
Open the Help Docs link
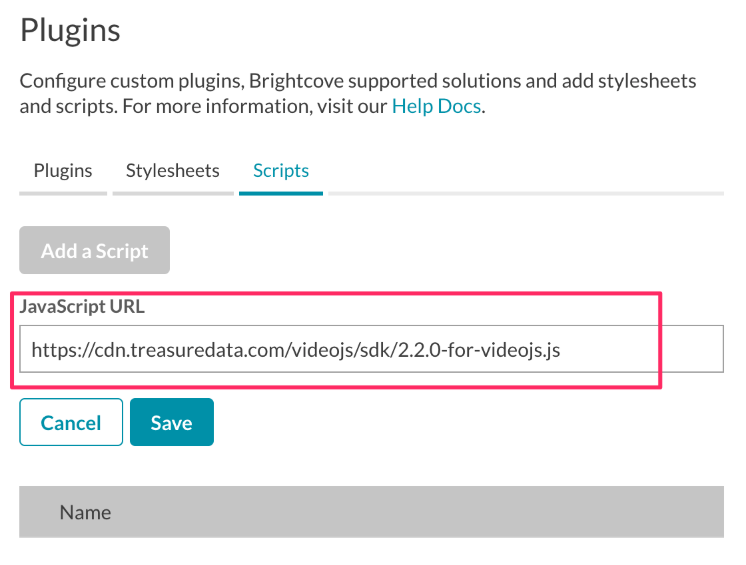coord(437,106)
